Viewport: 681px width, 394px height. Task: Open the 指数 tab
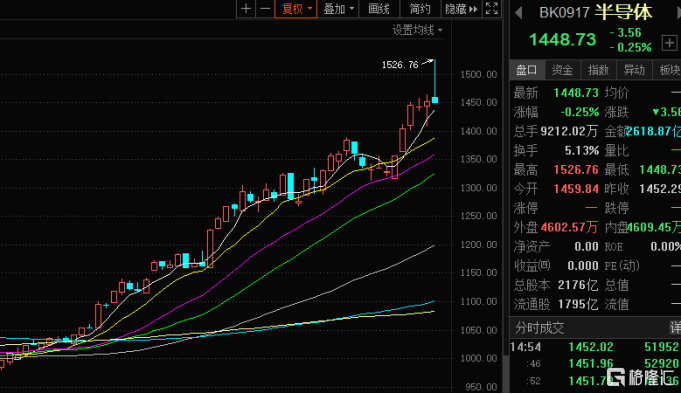point(598,70)
